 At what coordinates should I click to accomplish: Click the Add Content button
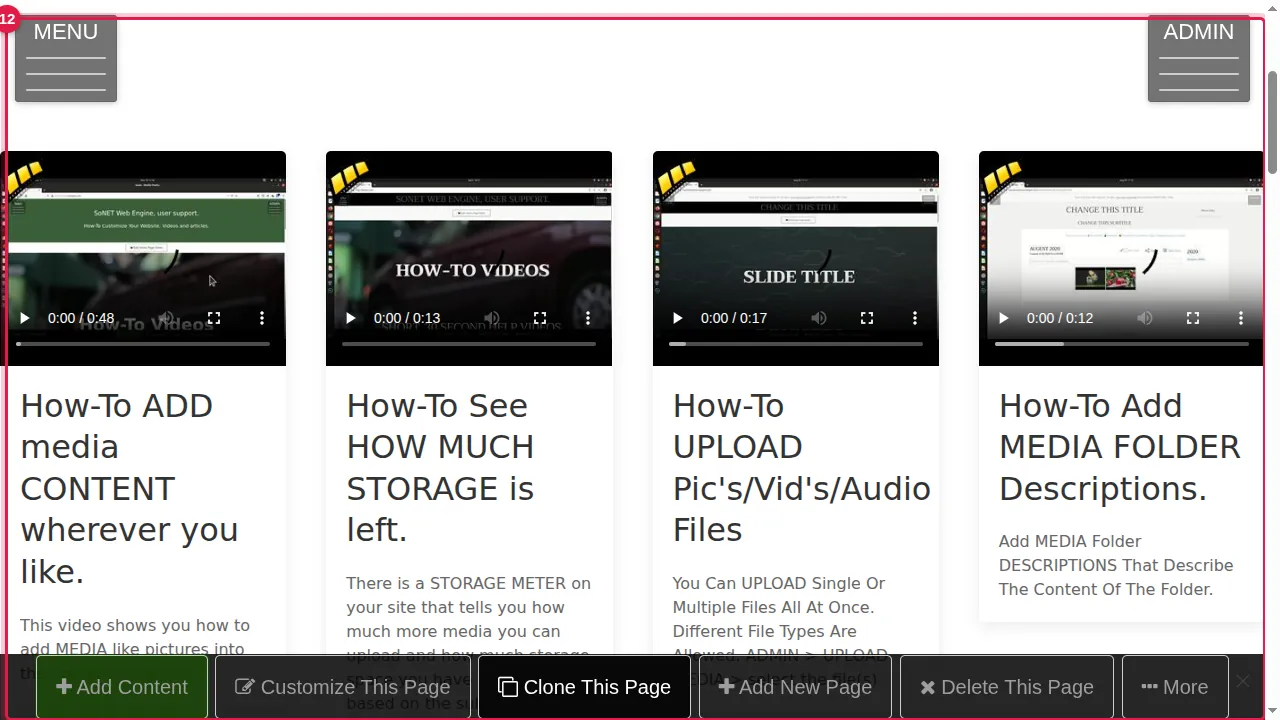click(x=122, y=687)
